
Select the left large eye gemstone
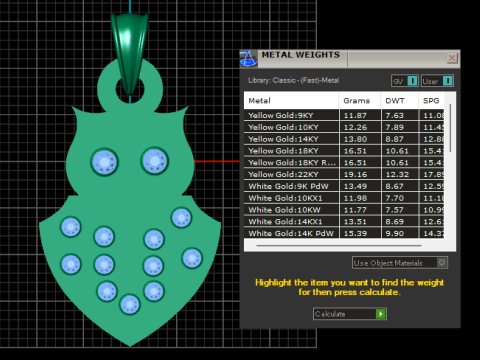[104, 162]
